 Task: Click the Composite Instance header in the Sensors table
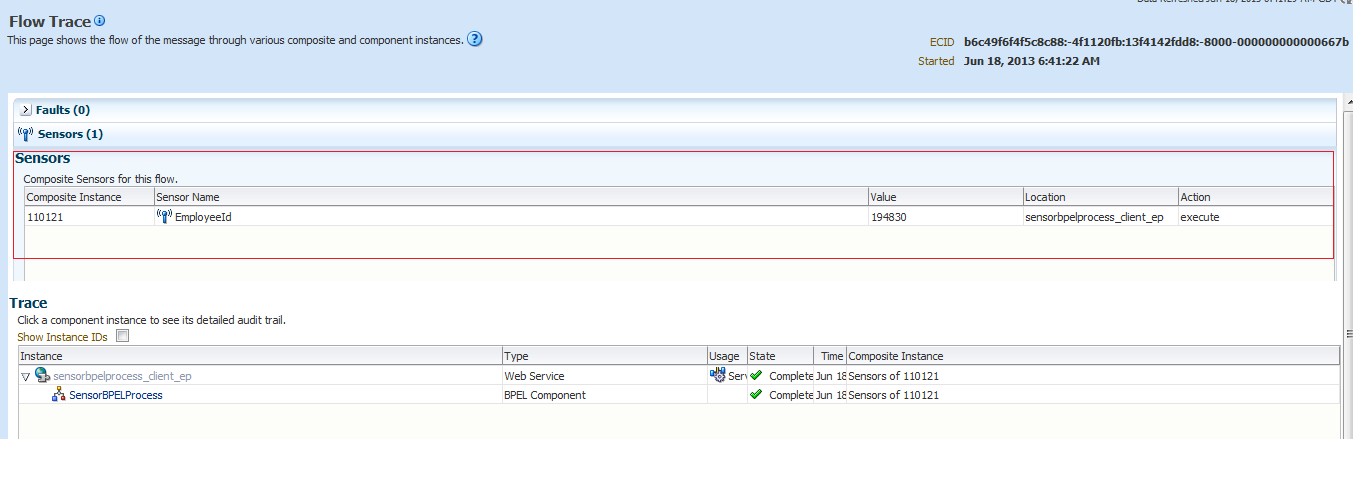pyautogui.click(x=74, y=197)
